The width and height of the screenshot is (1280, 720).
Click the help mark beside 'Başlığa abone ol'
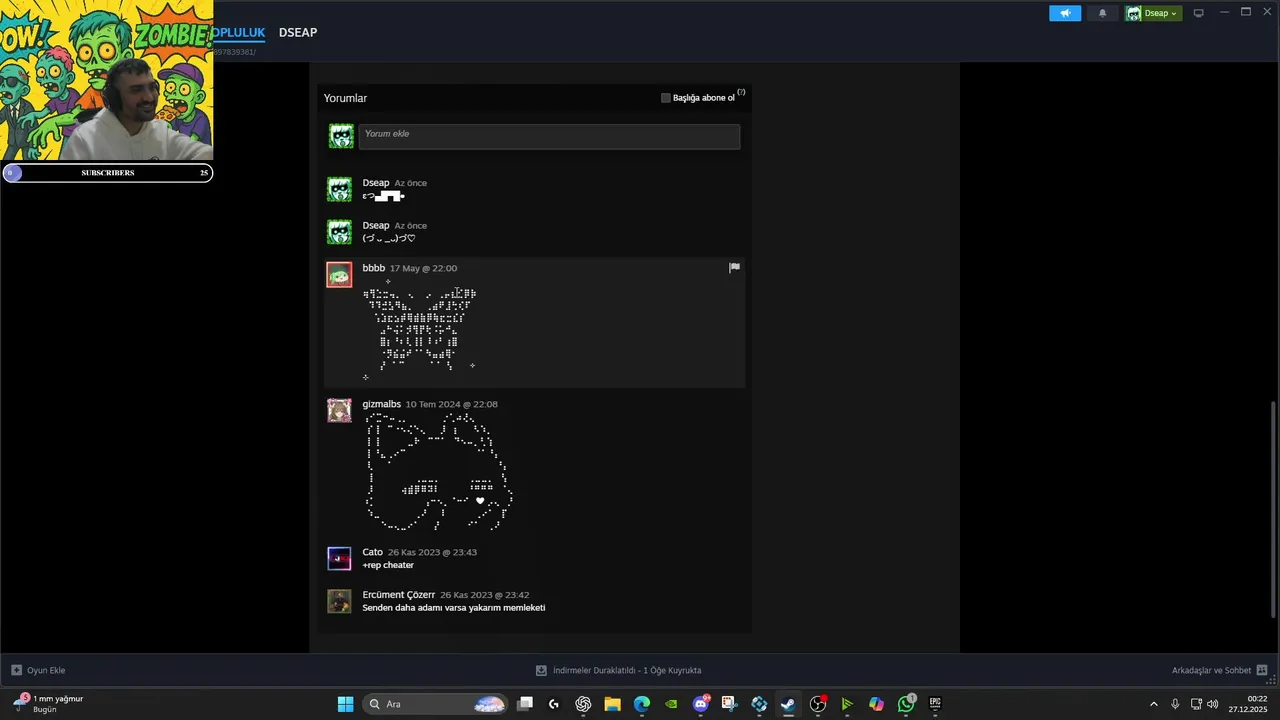point(741,92)
